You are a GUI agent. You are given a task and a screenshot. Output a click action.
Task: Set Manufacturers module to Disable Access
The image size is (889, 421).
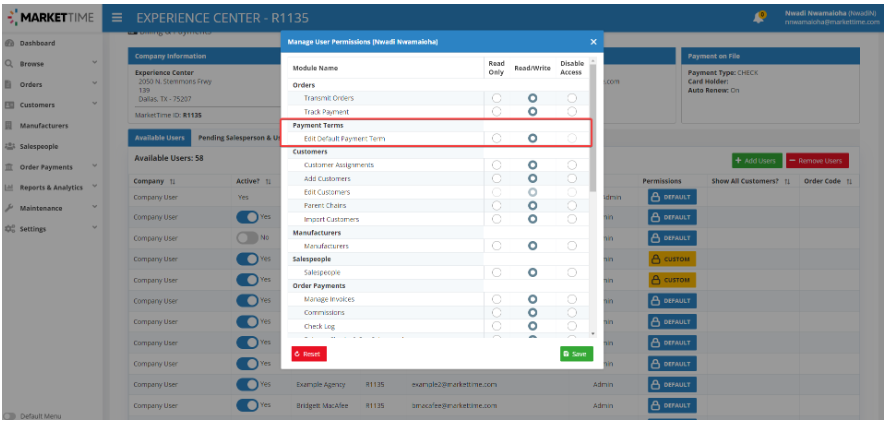coord(572,246)
